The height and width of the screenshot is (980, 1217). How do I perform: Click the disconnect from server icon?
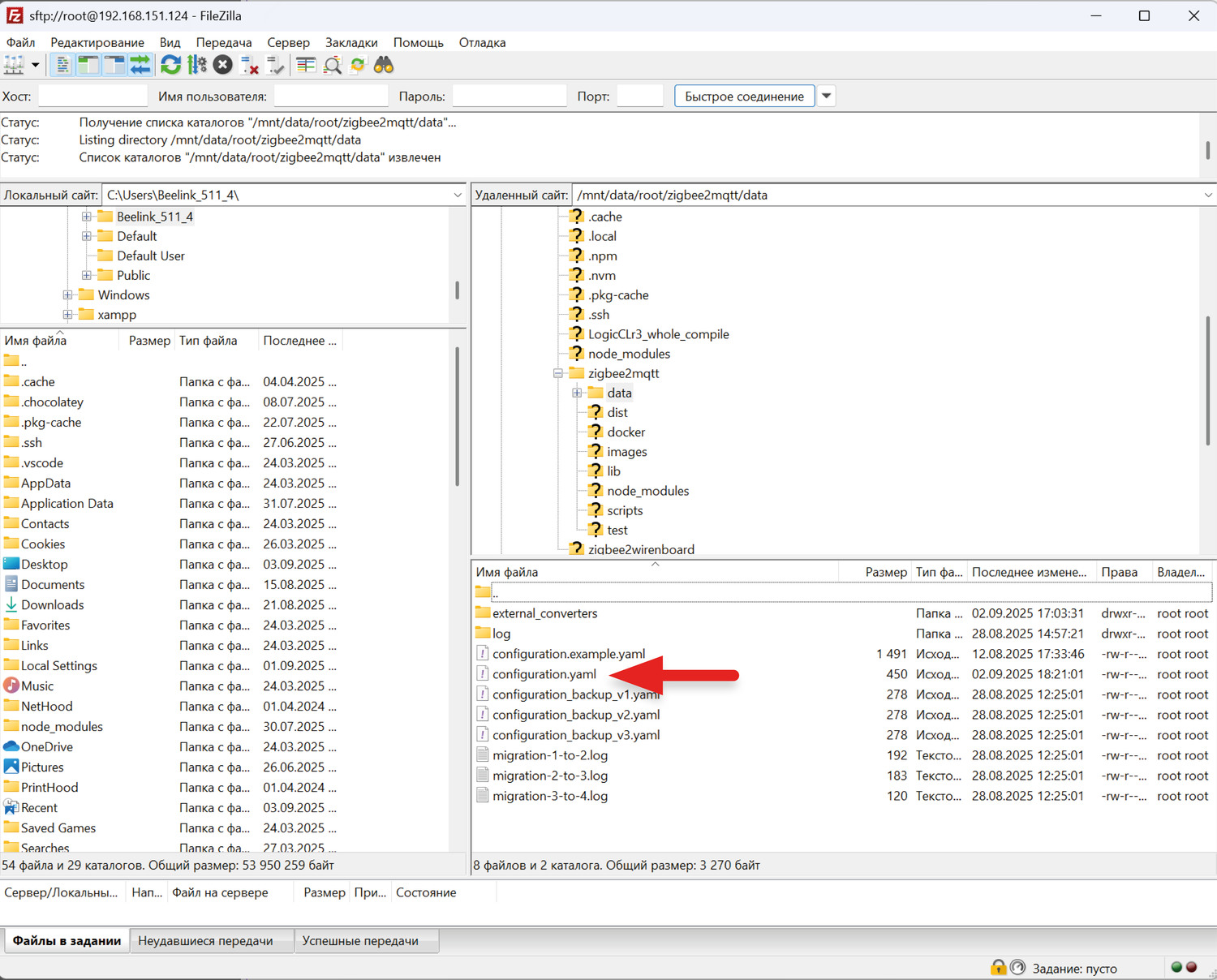250,66
